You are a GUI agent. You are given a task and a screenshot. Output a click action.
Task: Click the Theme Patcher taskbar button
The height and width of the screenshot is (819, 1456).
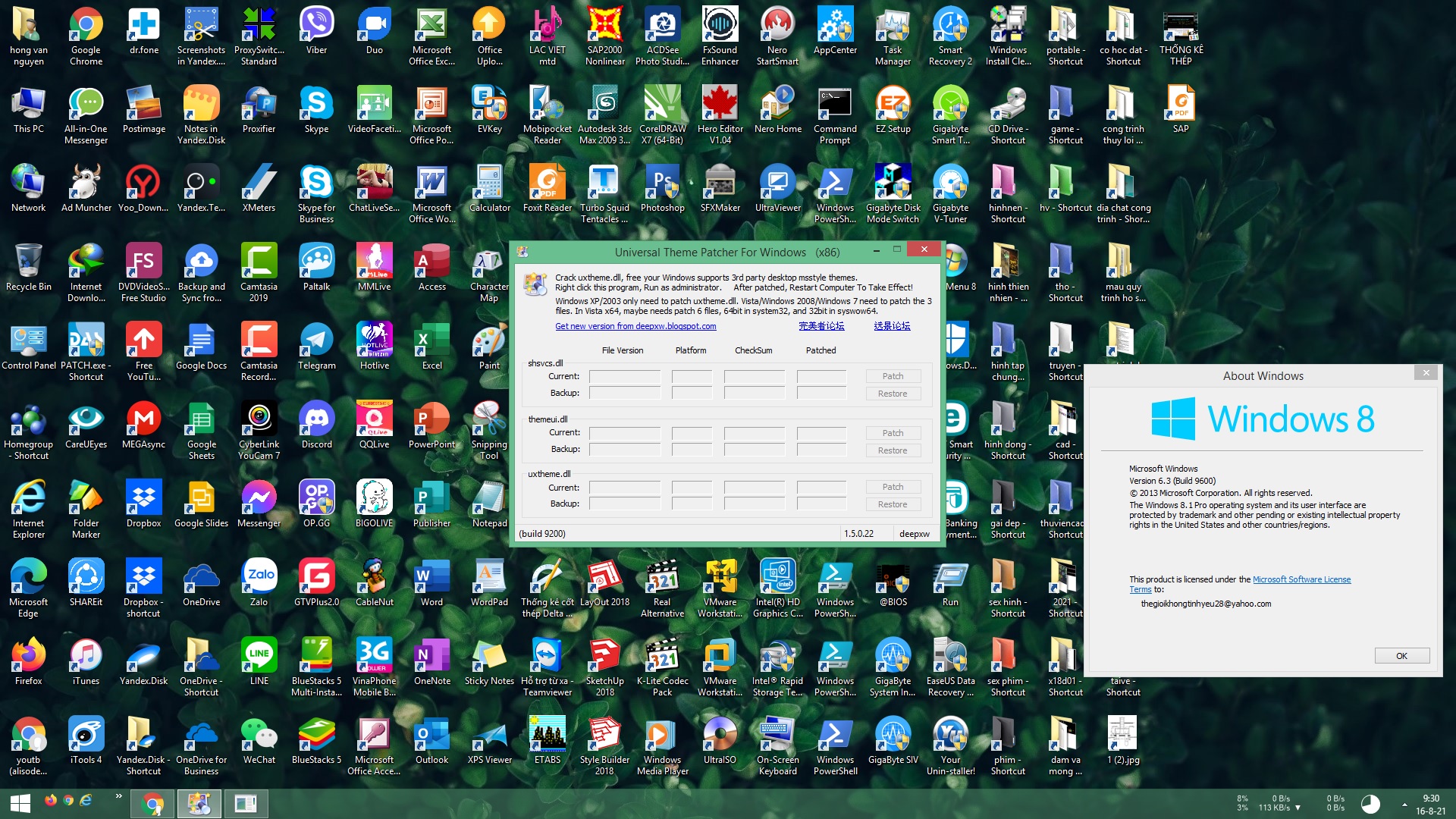[x=199, y=803]
